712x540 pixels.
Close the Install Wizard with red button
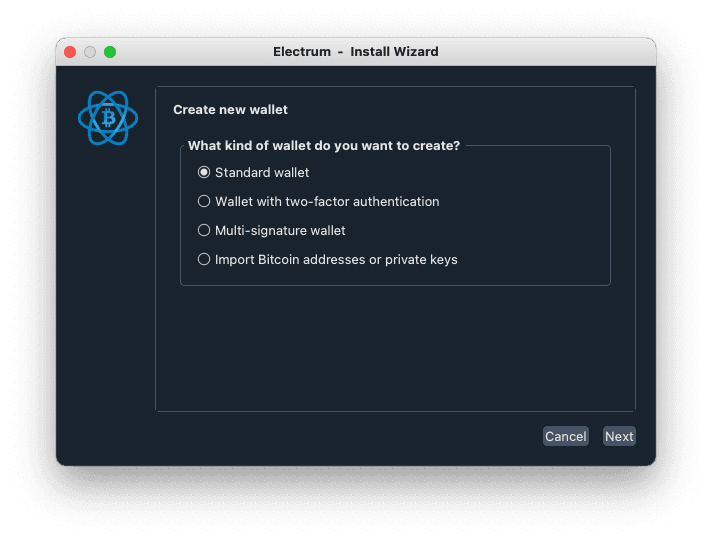pos(70,52)
